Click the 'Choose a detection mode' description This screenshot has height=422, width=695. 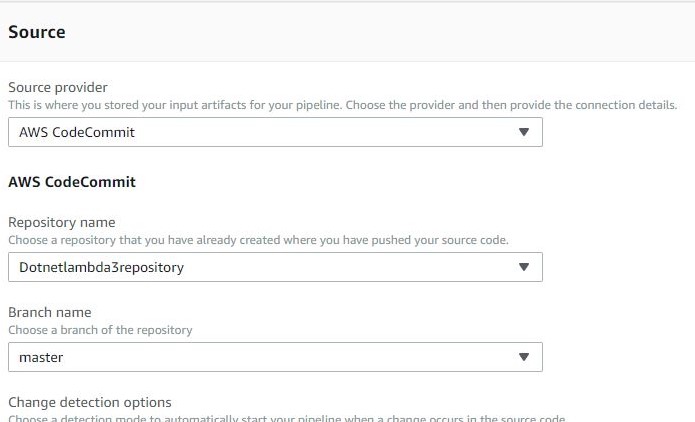point(287,418)
